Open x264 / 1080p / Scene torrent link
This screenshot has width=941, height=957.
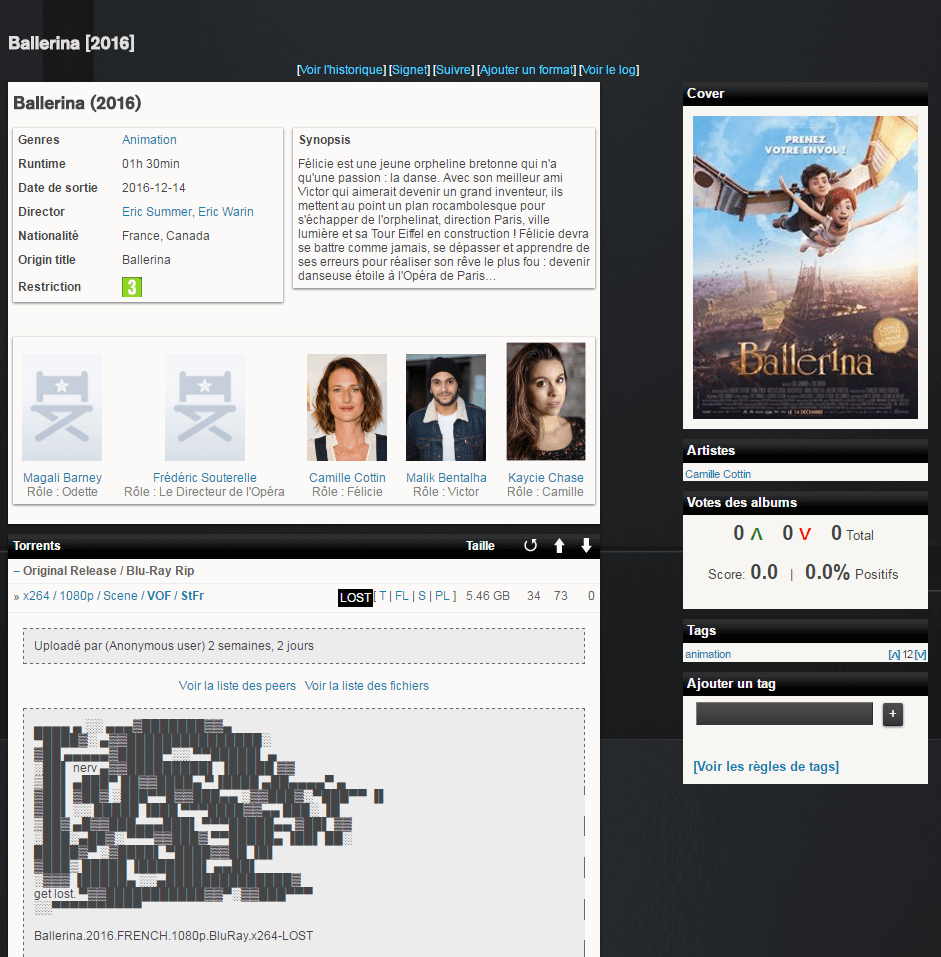114,596
